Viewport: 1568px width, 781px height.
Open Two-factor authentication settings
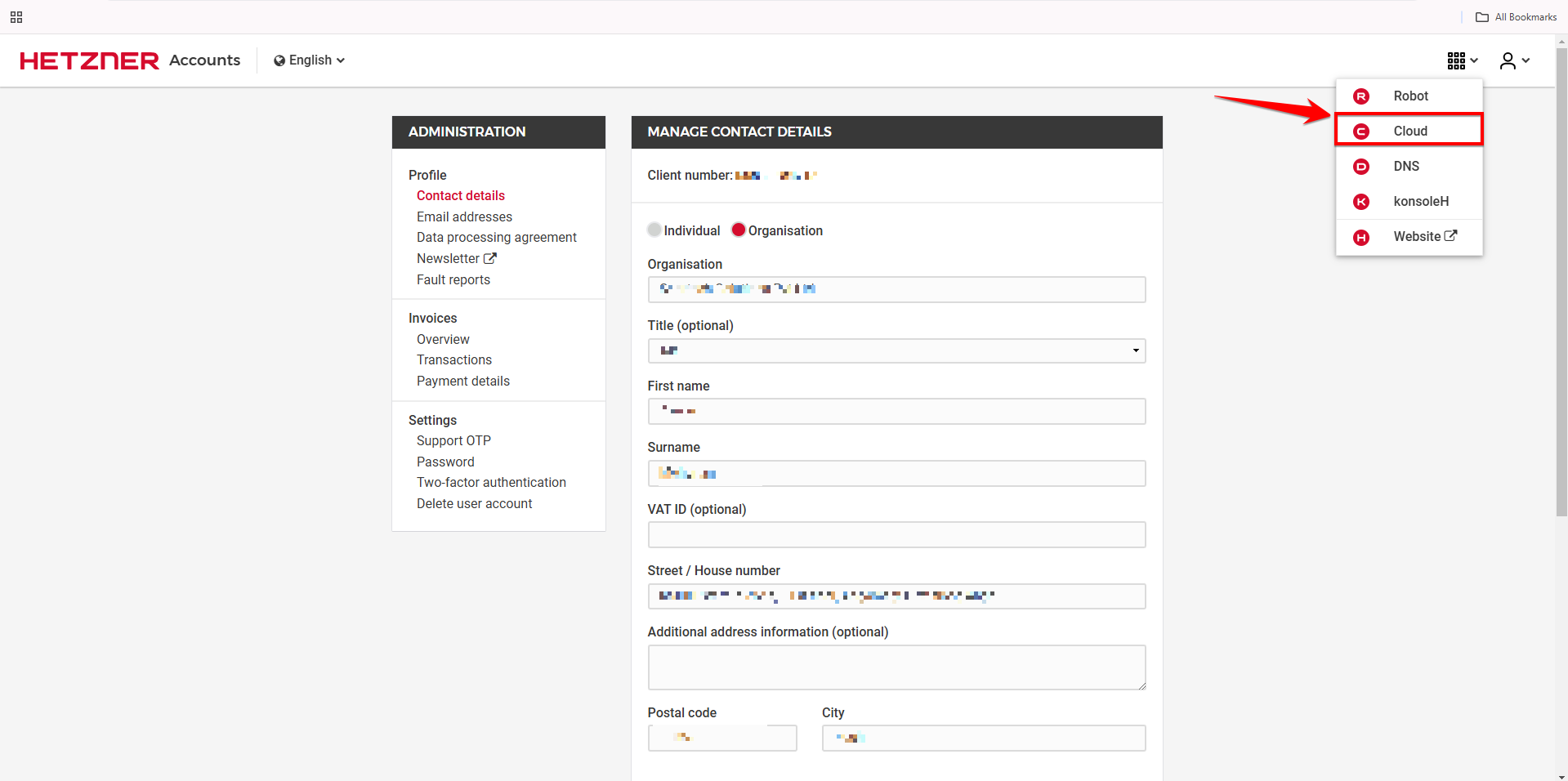491,483
